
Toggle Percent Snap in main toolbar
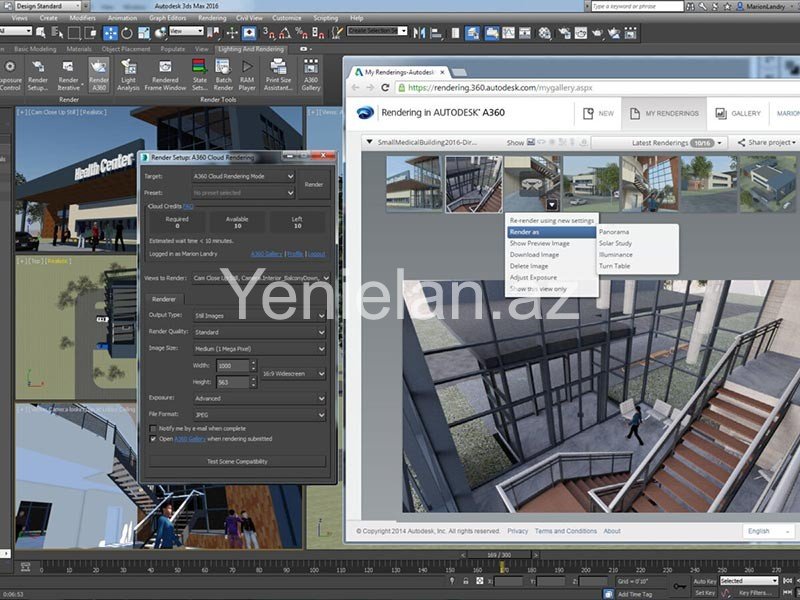pos(301,33)
